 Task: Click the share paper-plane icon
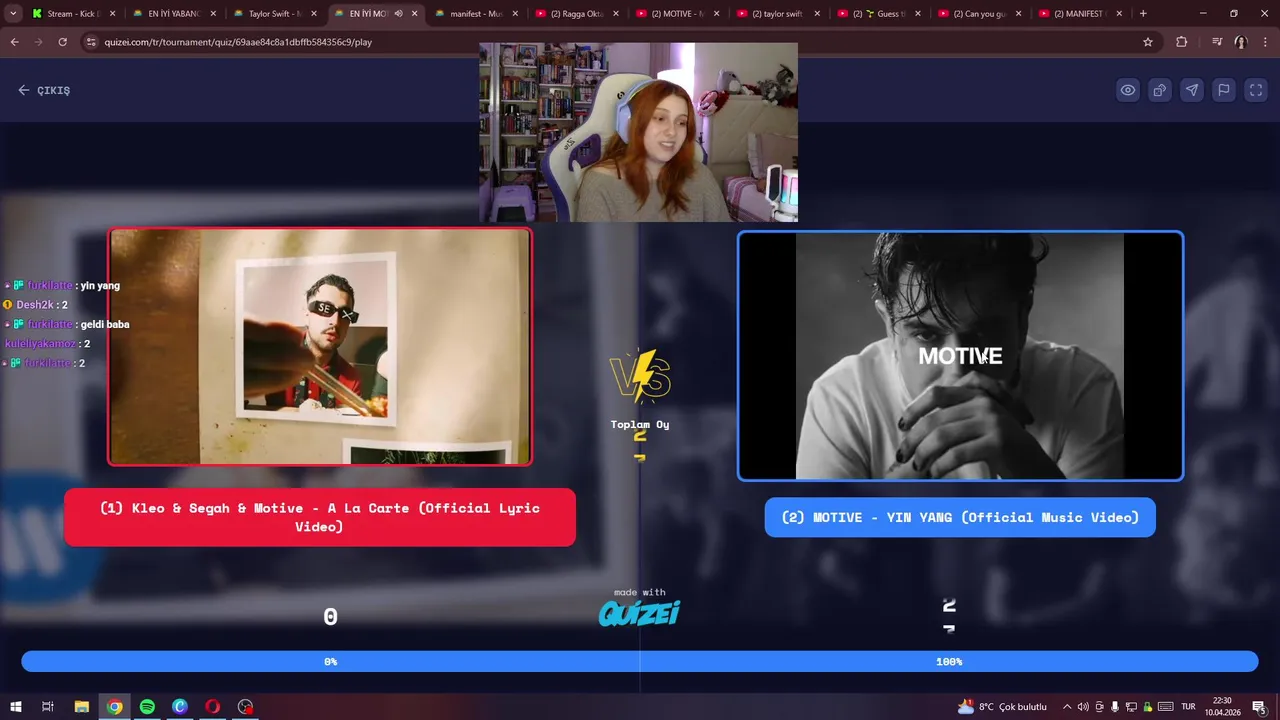1192,90
